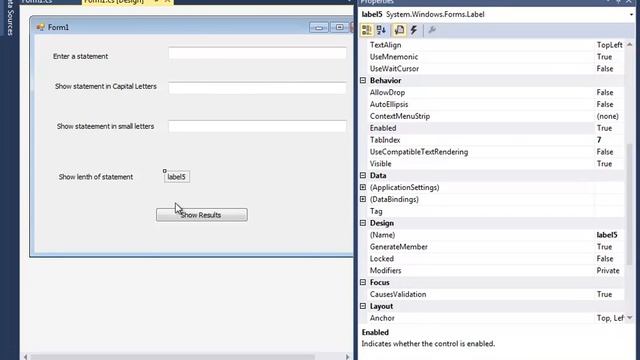Click the Form1 window icon

click(x=40, y=27)
